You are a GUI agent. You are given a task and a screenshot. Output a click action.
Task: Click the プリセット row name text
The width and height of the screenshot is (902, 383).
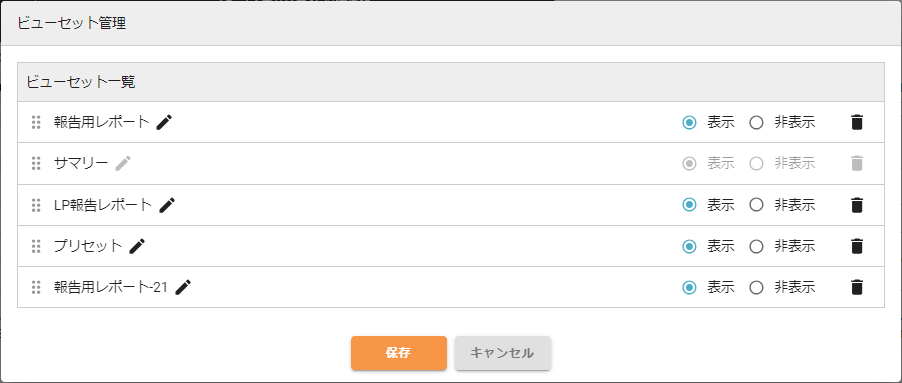pyautogui.click(x=88, y=247)
